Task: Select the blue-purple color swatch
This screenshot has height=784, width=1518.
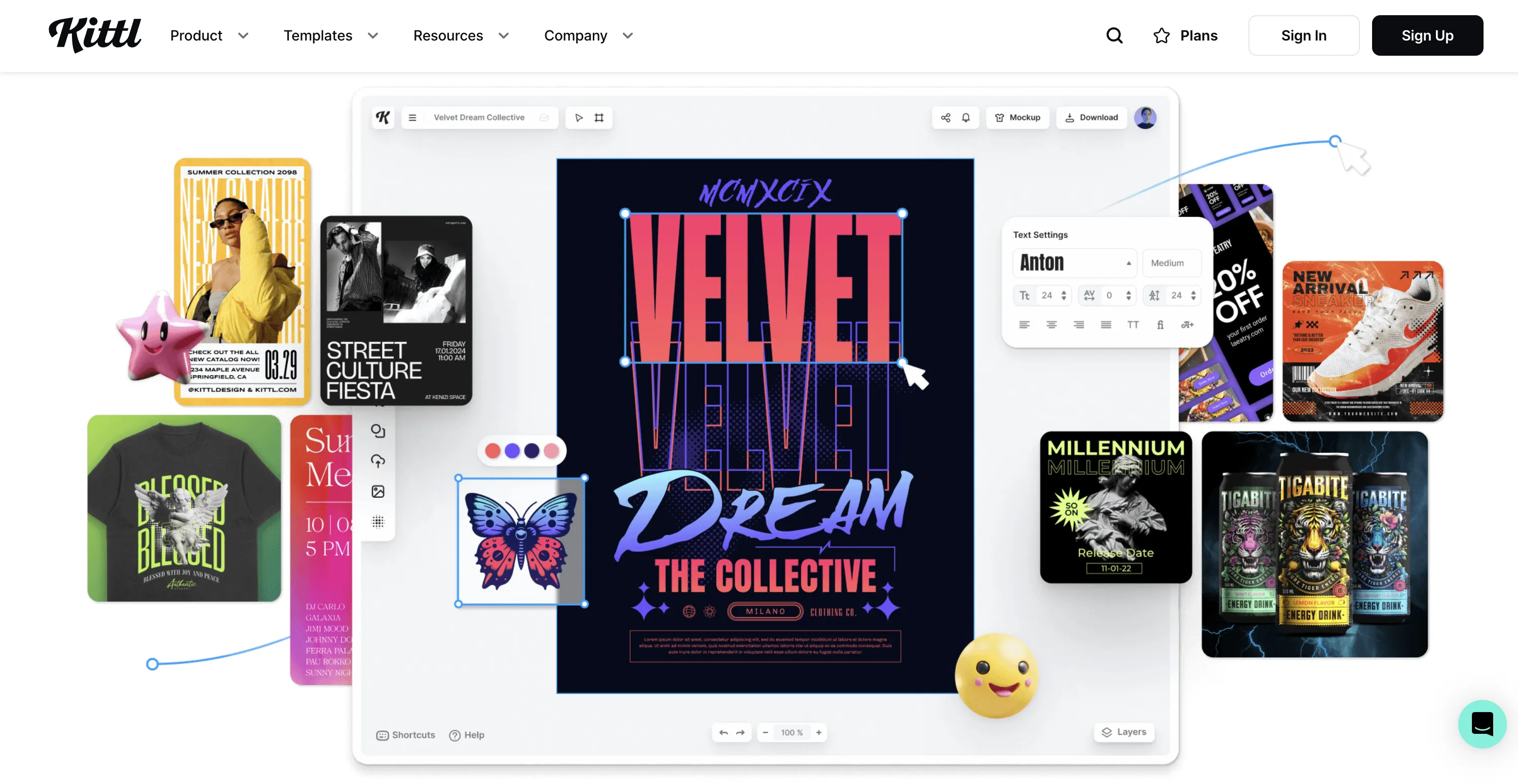Action: pyautogui.click(x=512, y=451)
